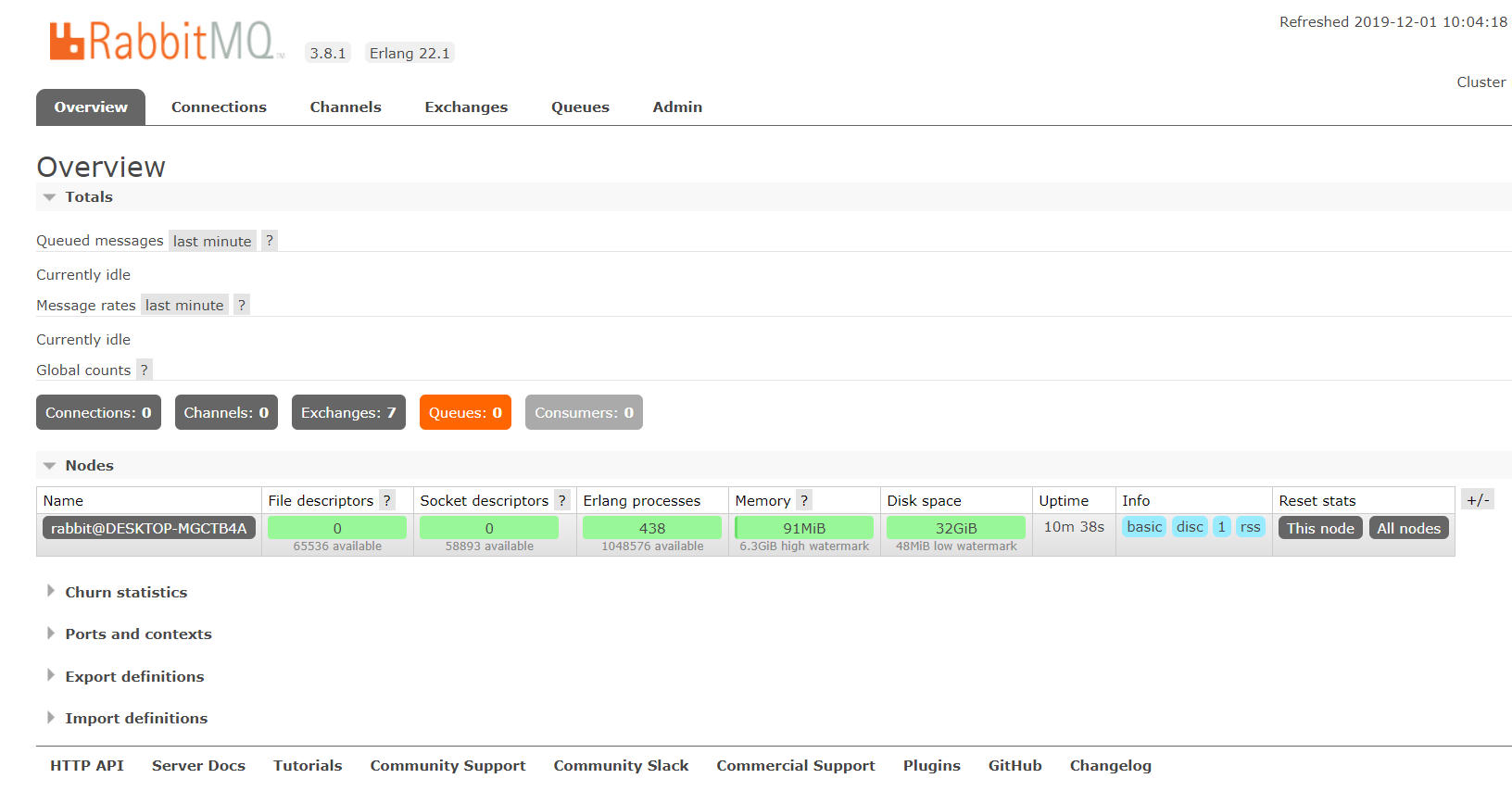Click the Consumers: 0 count button
This screenshot has height=791, width=1512.
coord(584,412)
